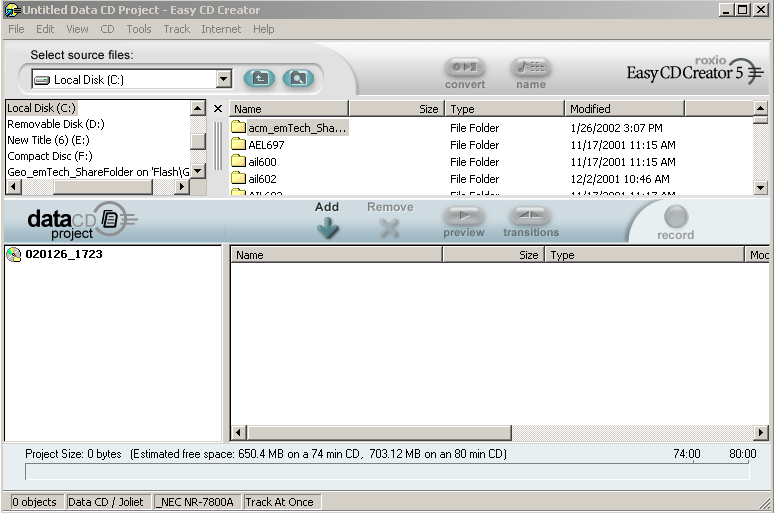
Task: Open the File menu
Action: 16,29
